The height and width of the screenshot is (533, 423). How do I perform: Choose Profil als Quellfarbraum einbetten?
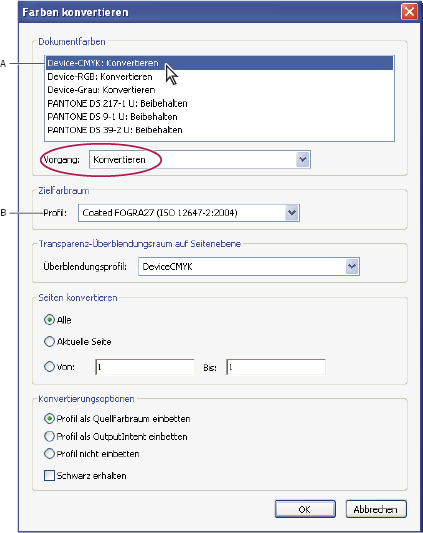[x=49, y=418]
